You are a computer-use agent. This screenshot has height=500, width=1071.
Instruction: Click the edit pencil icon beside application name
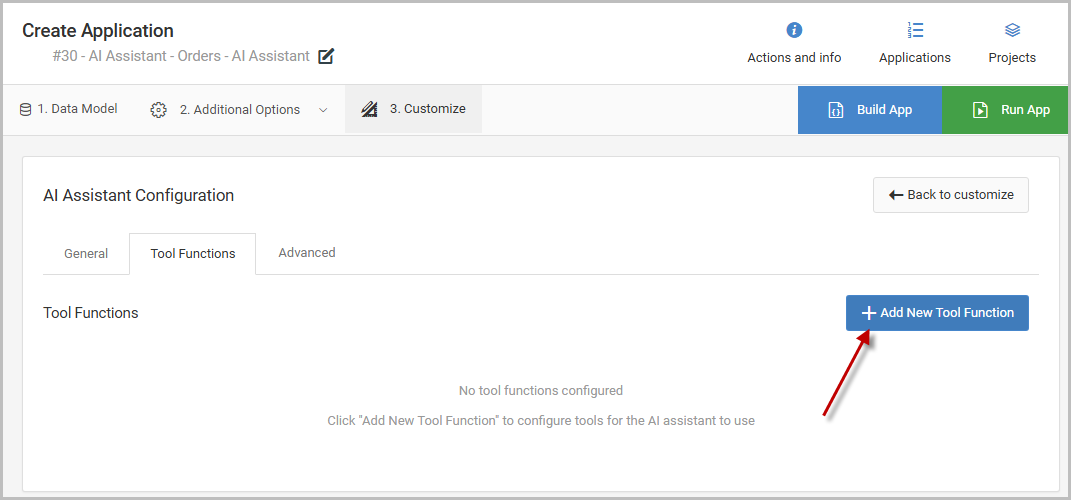coord(326,57)
